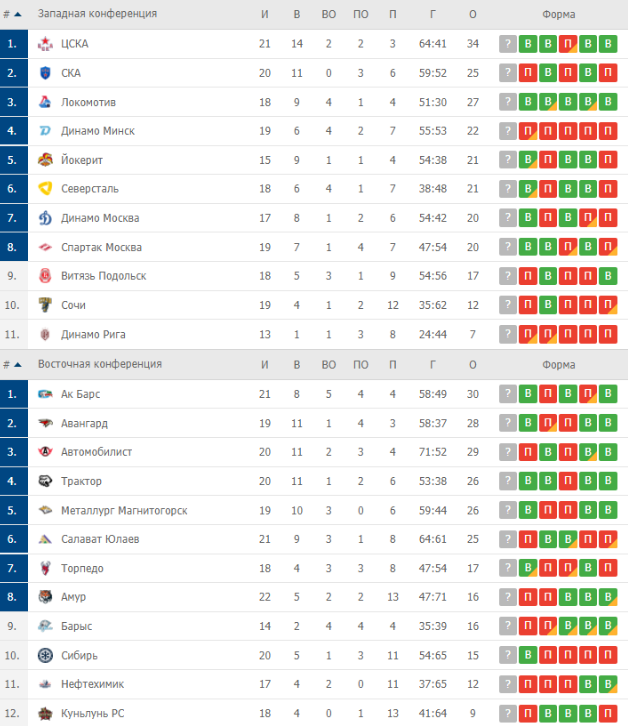Sort western table by О points column
Image resolution: width=628 pixels, height=726 pixels.
point(472,14)
